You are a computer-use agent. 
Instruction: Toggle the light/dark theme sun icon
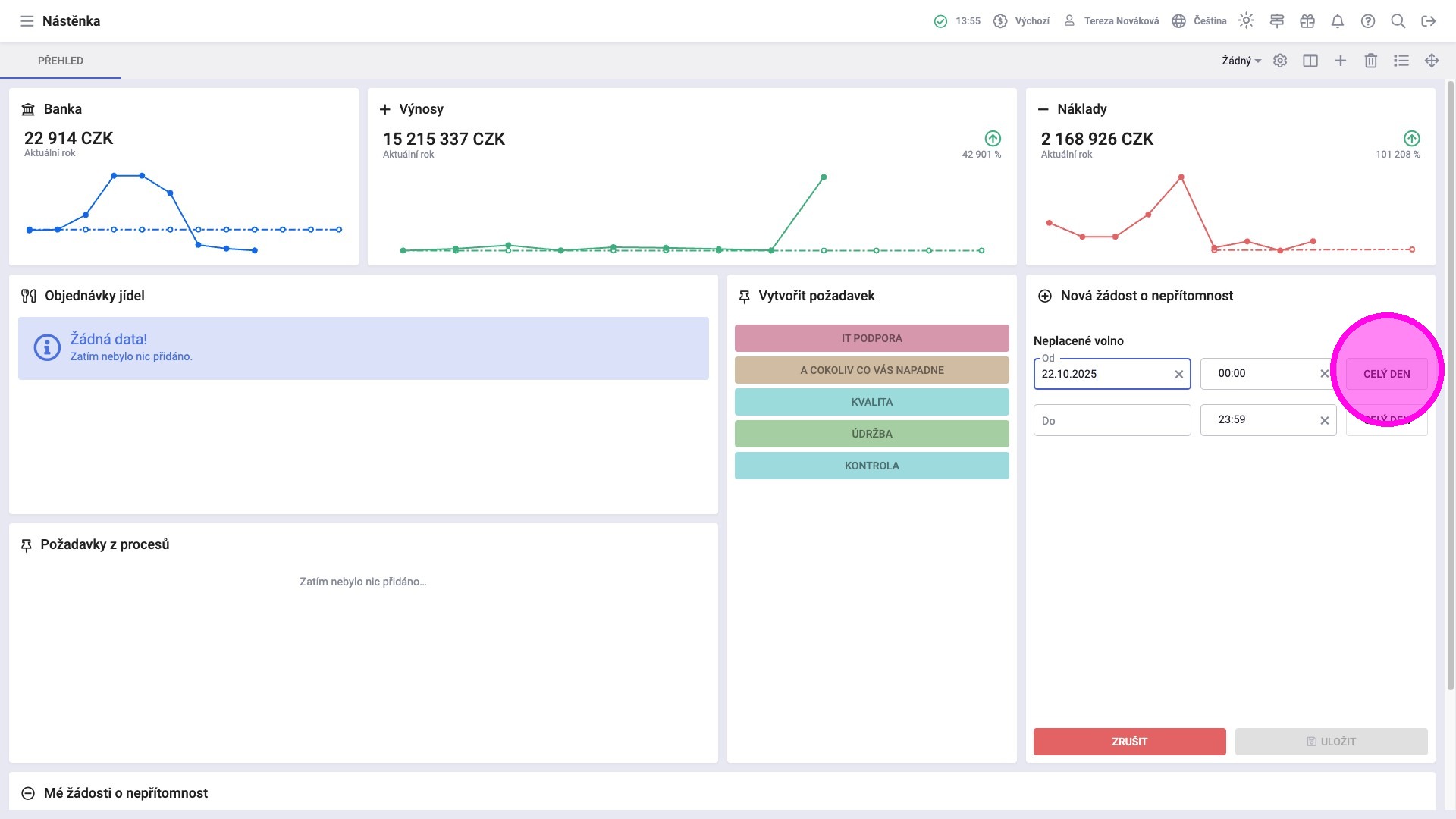pos(1246,21)
